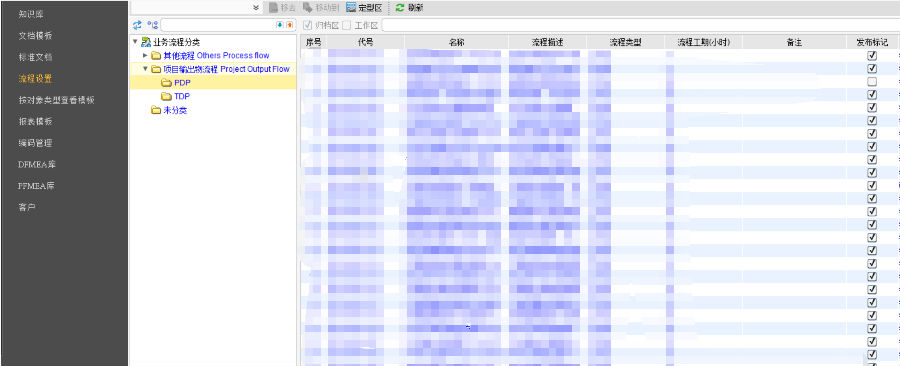
Task: Expand the 其他流程 Others Process flow arrow
Action: [x=145, y=56]
